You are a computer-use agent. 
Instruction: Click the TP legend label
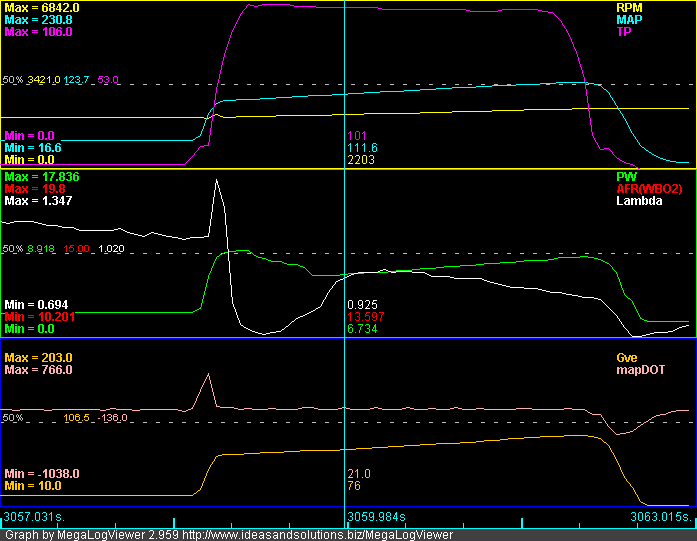[624, 32]
